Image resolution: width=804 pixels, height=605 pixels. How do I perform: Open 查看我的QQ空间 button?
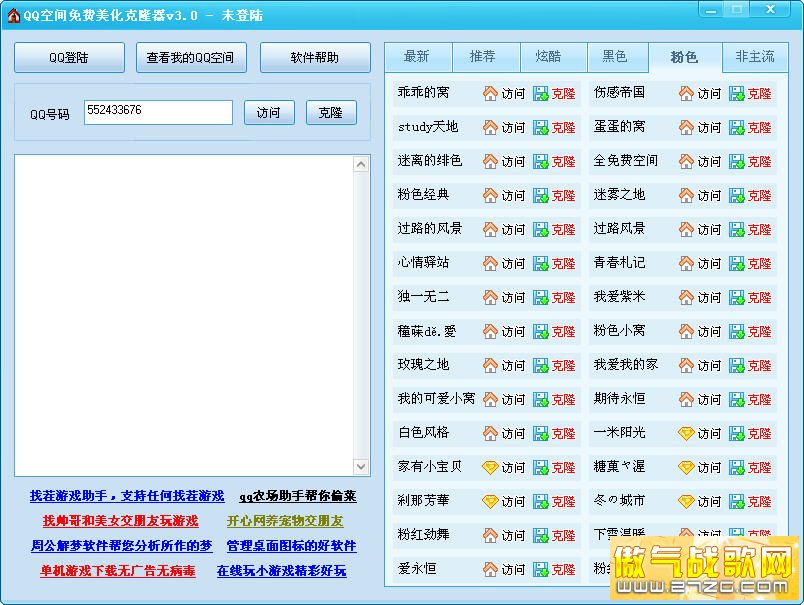[x=191, y=57]
